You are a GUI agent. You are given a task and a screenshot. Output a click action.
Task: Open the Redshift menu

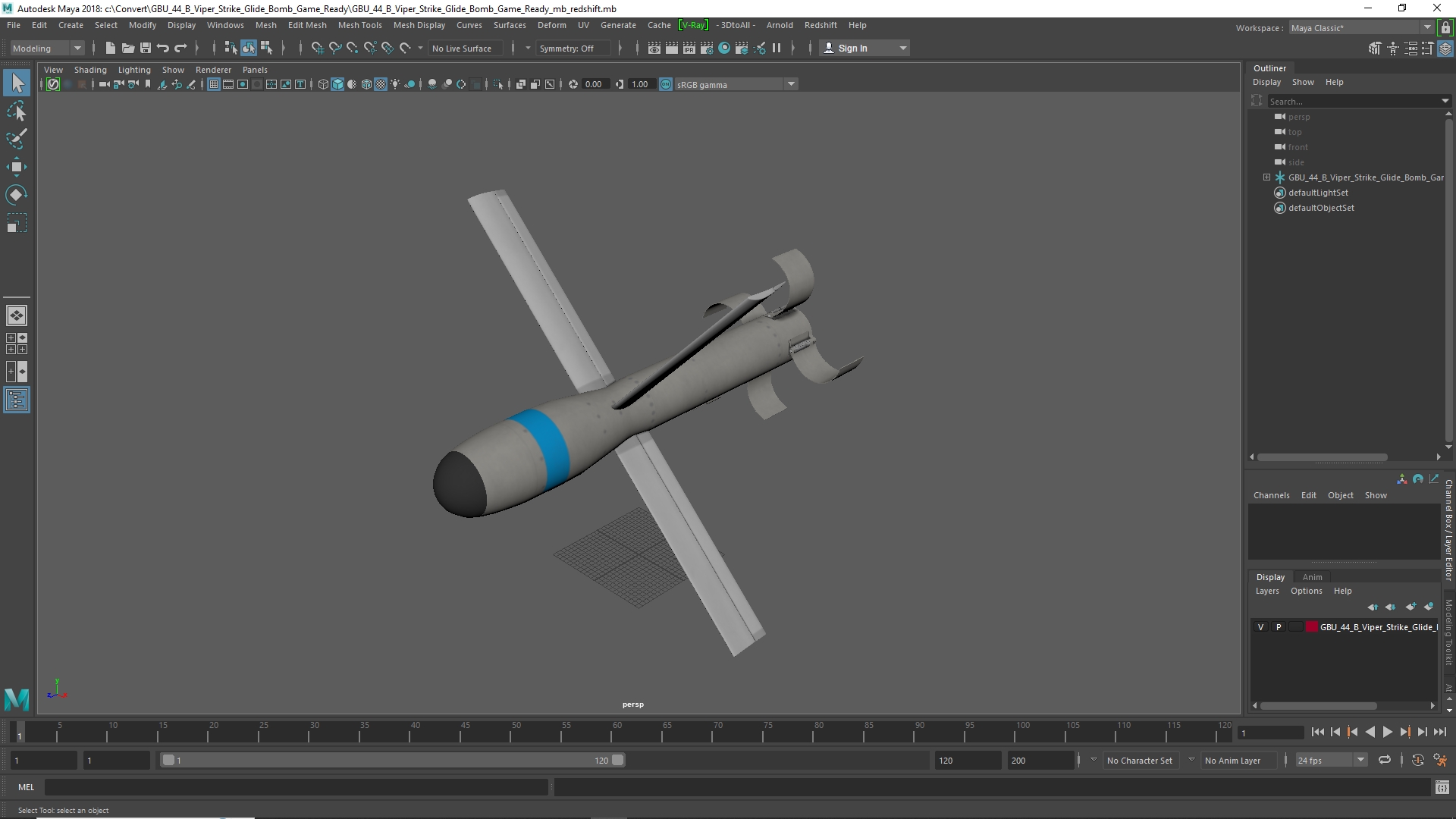[x=821, y=25]
